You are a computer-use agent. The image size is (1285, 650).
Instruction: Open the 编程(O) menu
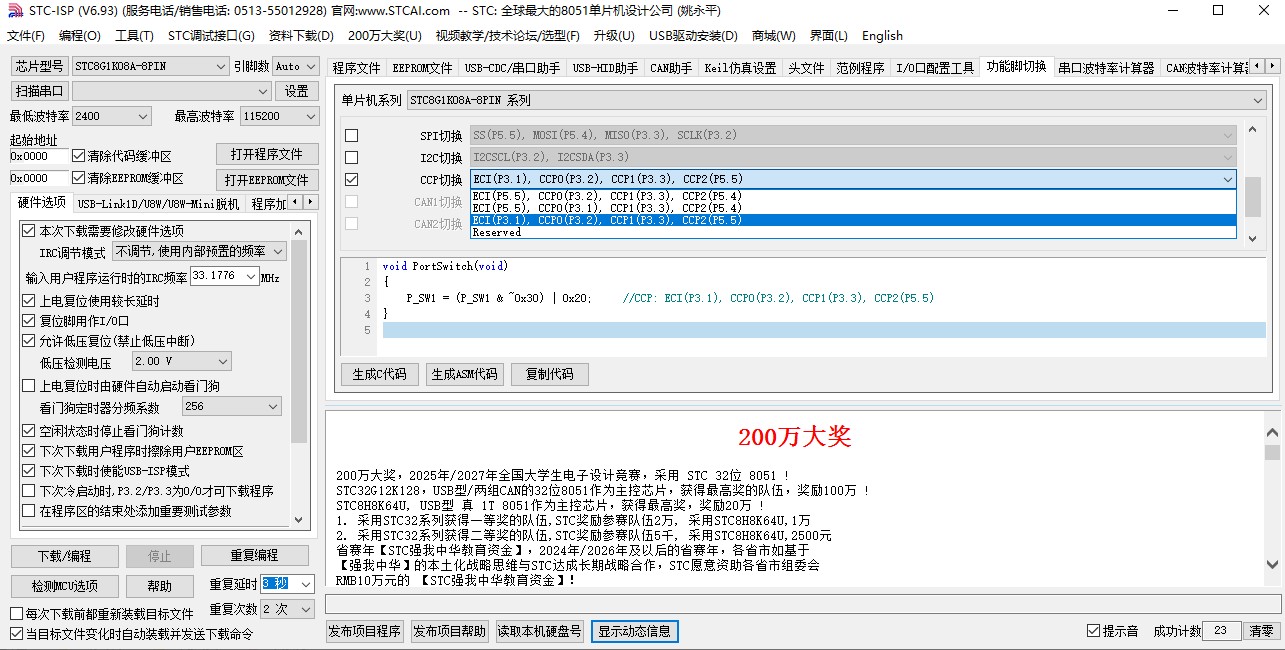tap(80, 35)
